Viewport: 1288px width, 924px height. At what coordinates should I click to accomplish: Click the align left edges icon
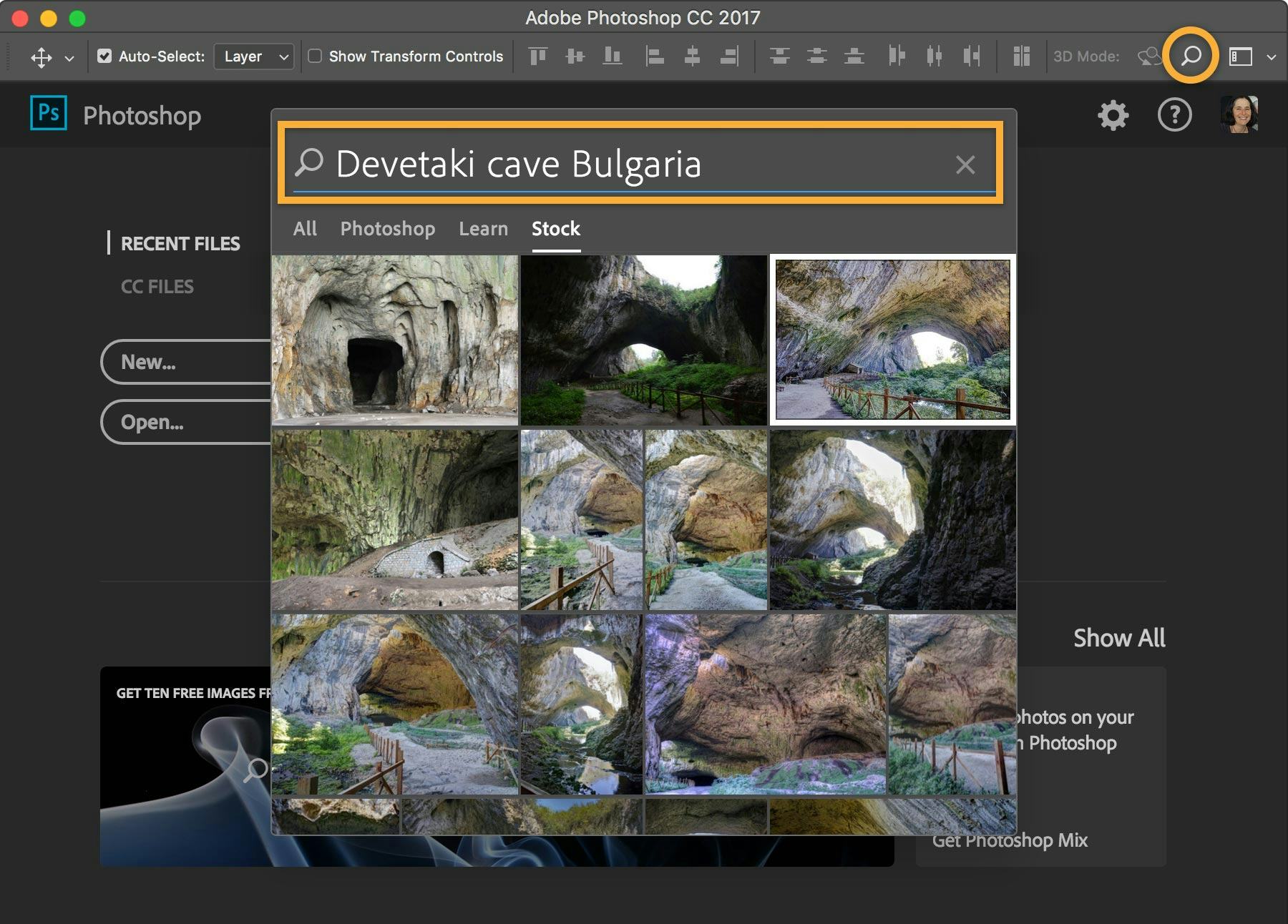coord(654,56)
